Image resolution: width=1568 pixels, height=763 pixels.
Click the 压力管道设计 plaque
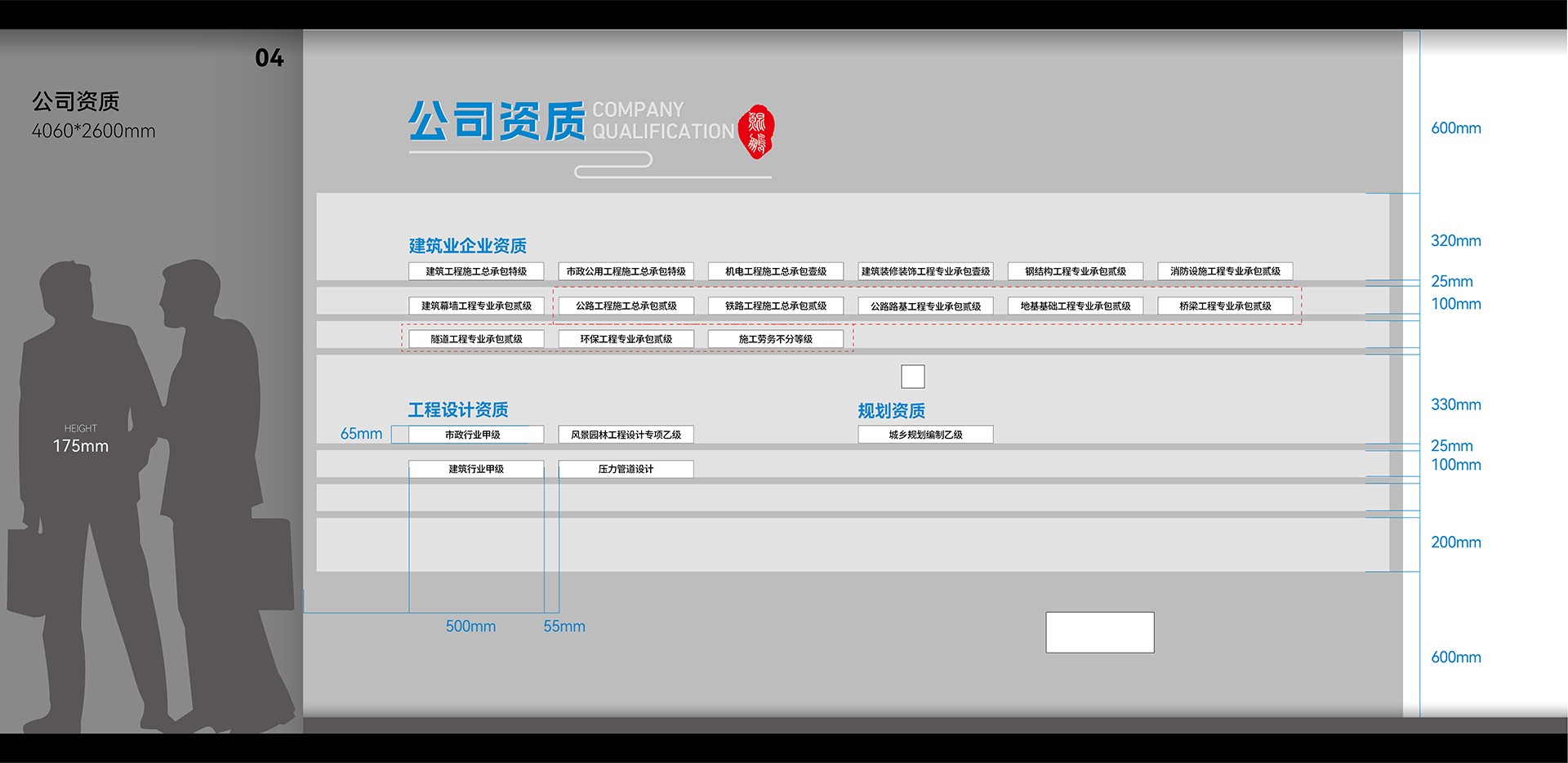(x=626, y=469)
